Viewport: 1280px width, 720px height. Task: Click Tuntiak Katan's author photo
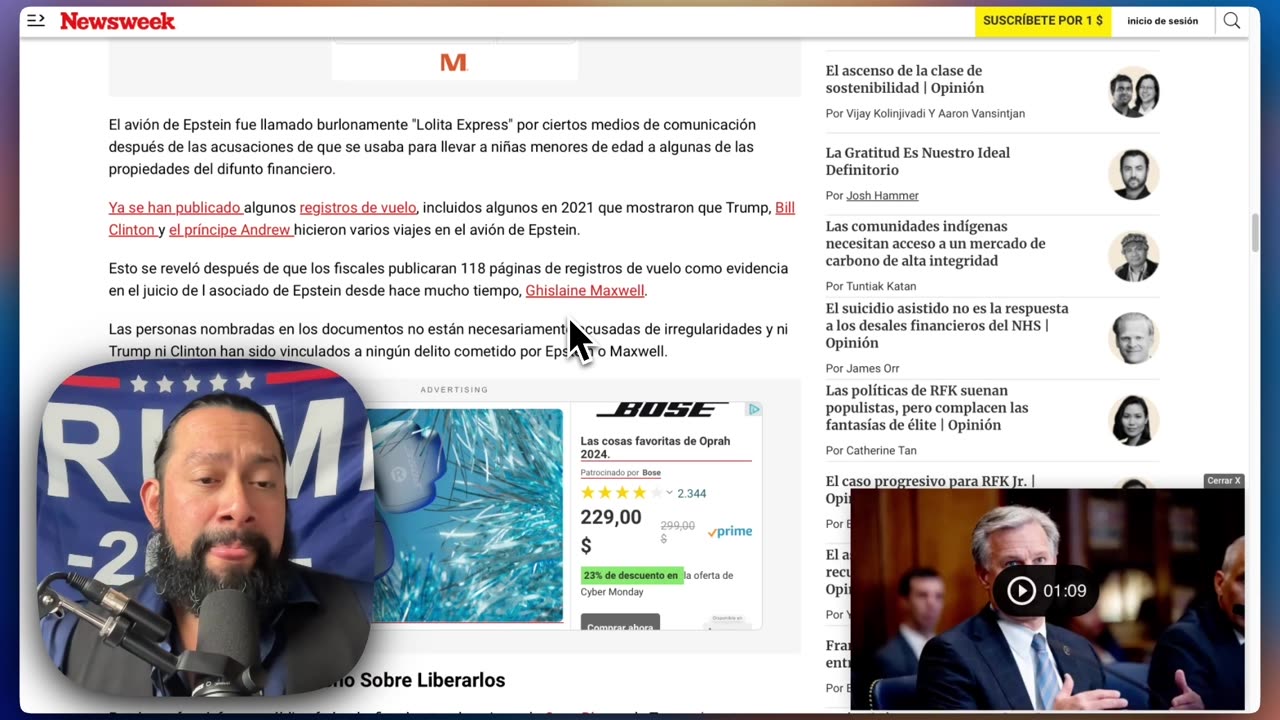[x=1134, y=256]
